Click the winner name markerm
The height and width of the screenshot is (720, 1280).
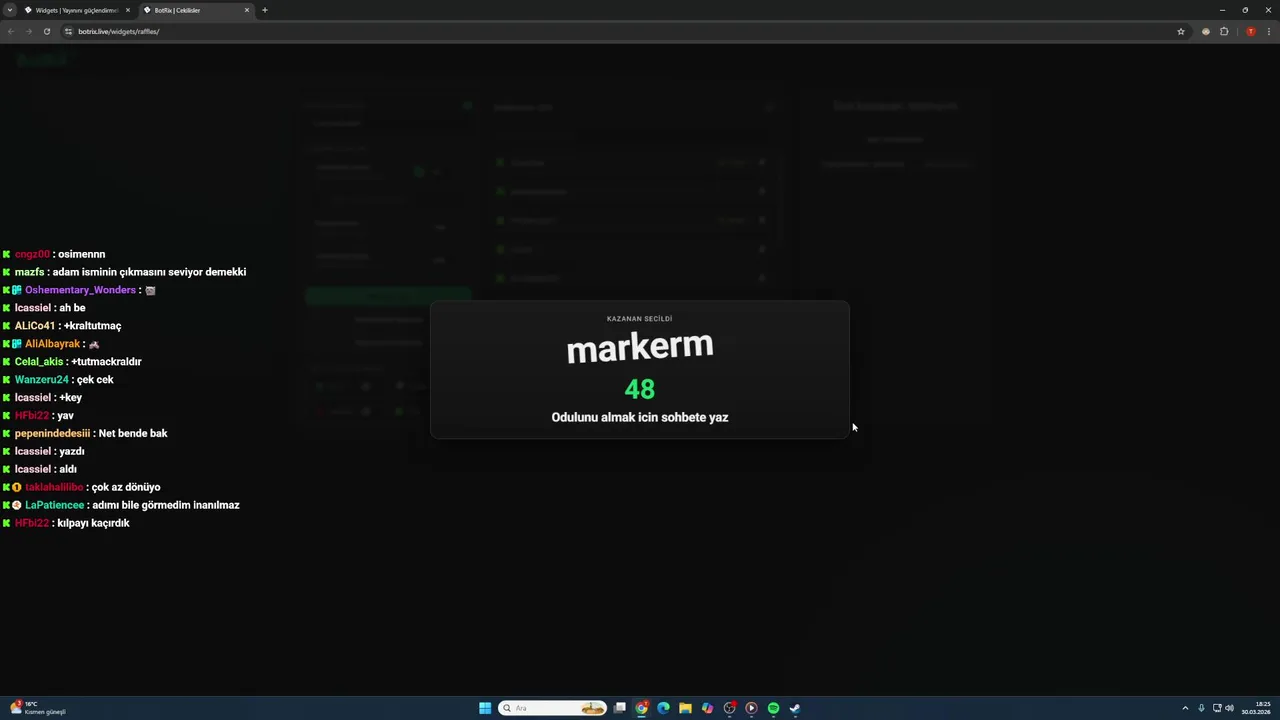coord(640,347)
